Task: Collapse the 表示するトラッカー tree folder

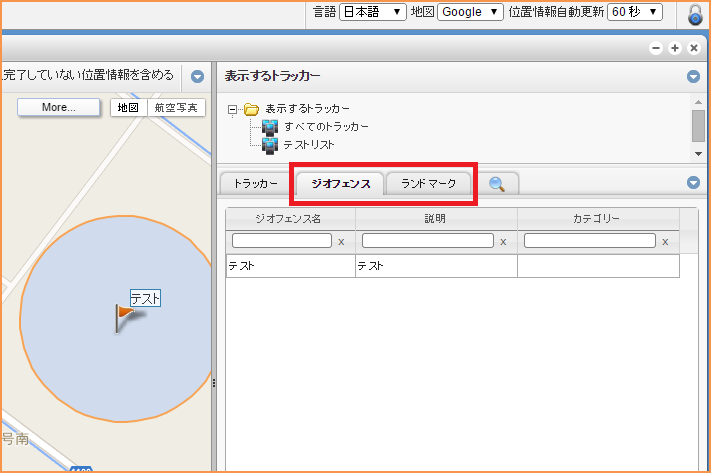Action: [233, 109]
